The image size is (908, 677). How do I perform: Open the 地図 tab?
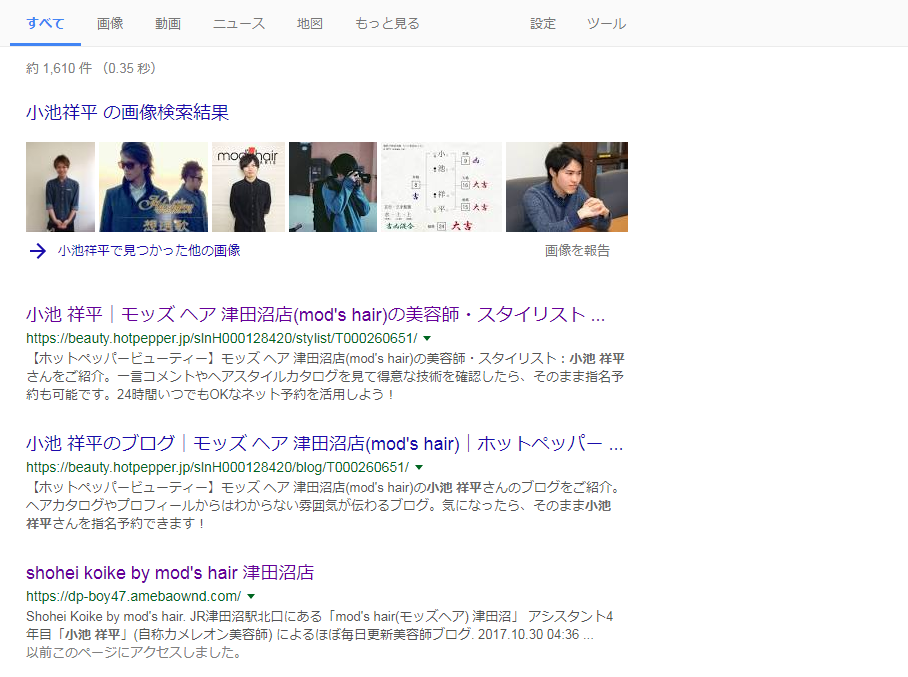coord(309,24)
